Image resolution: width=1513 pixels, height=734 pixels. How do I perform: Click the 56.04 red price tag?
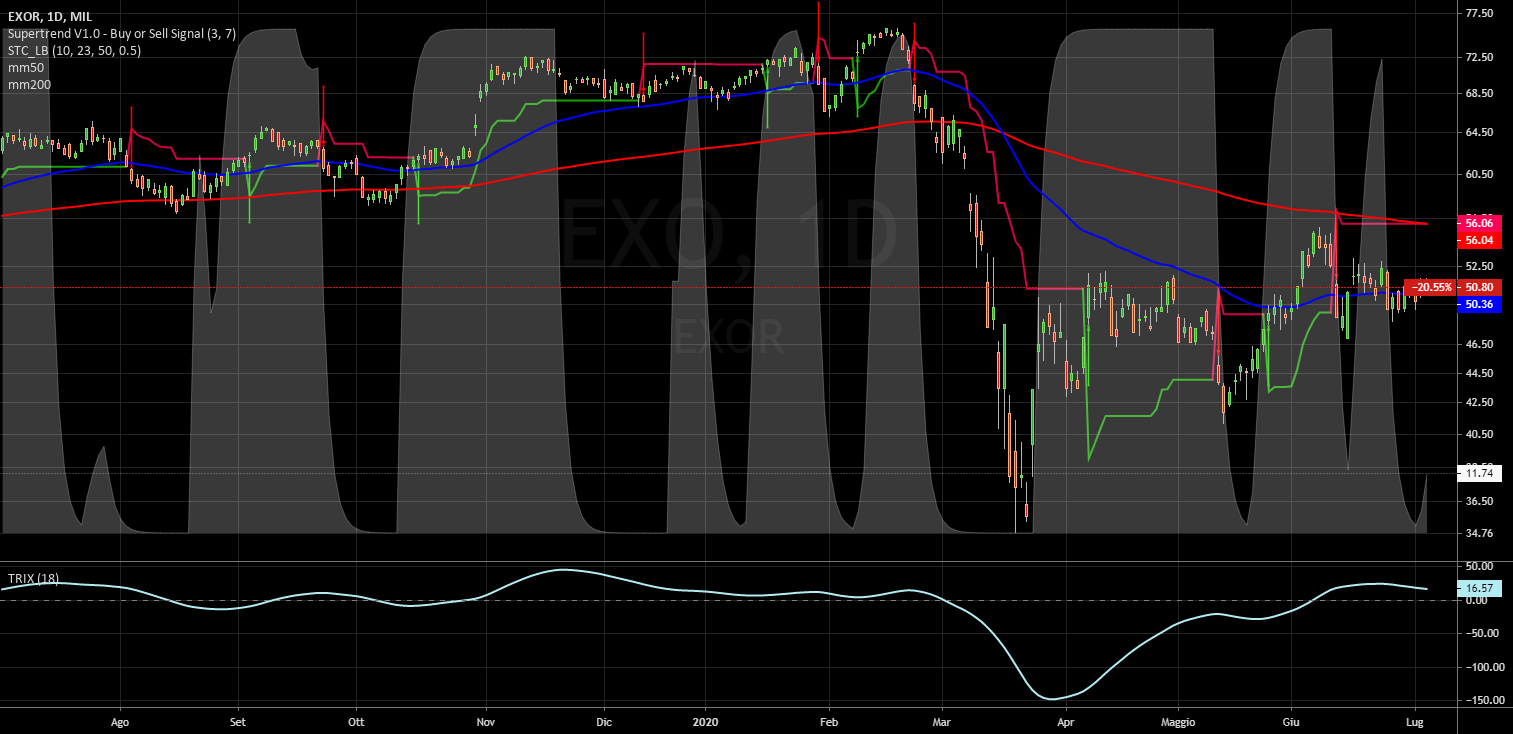[1479, 241]
